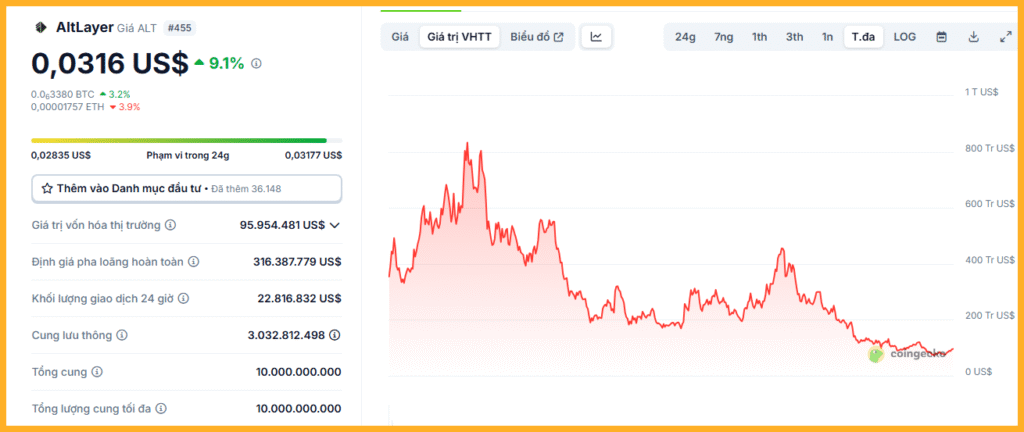Toggle LOG scale on the chart
This screenshot has height=432, width=1024.
click(x=904, y=37)
